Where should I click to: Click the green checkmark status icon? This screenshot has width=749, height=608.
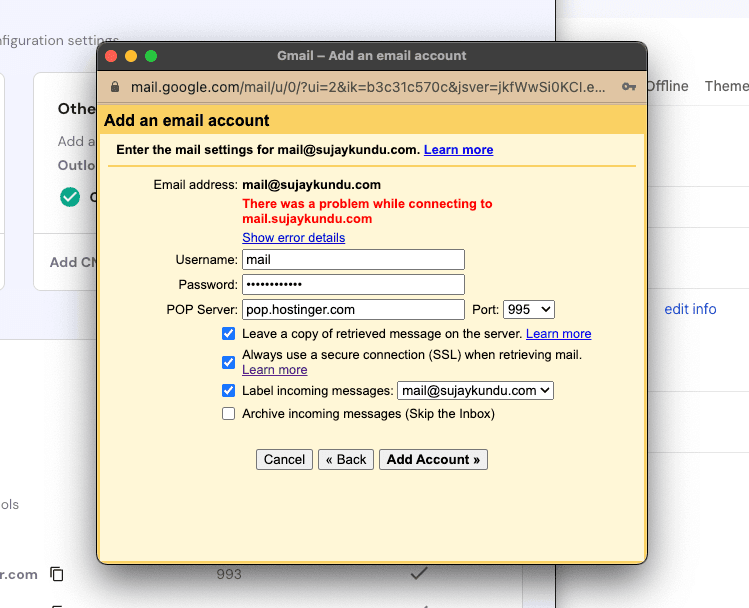tap(70, 197)
